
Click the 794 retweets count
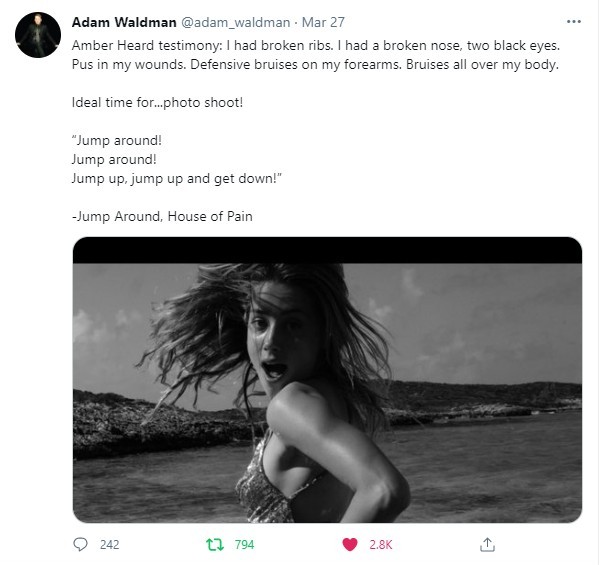tap(245, 544)
